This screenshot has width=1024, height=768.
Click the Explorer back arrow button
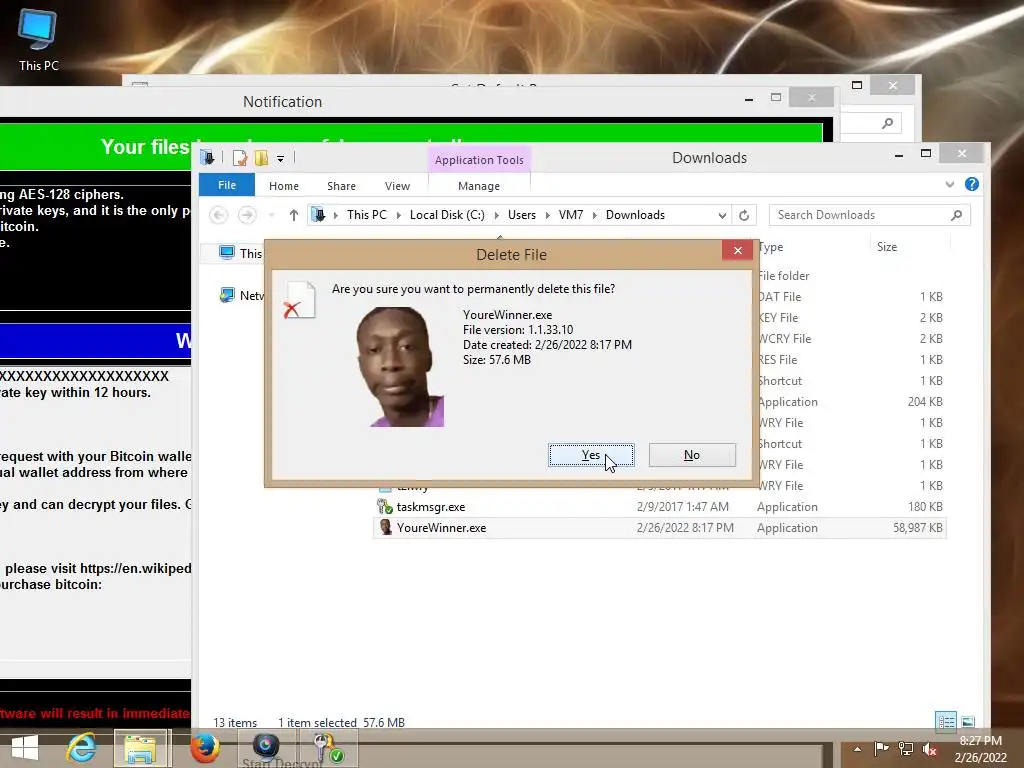pos(219,215)
